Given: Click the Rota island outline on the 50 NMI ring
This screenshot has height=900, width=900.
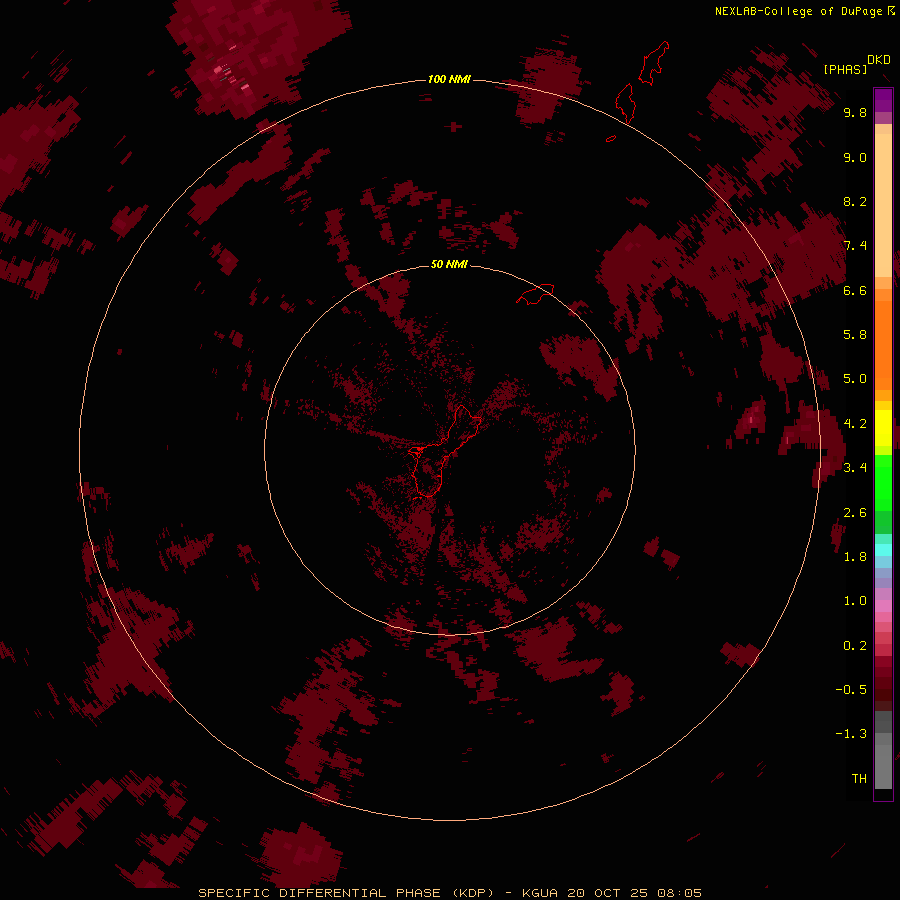Looking at the screenshot, I should pos(535,293).
